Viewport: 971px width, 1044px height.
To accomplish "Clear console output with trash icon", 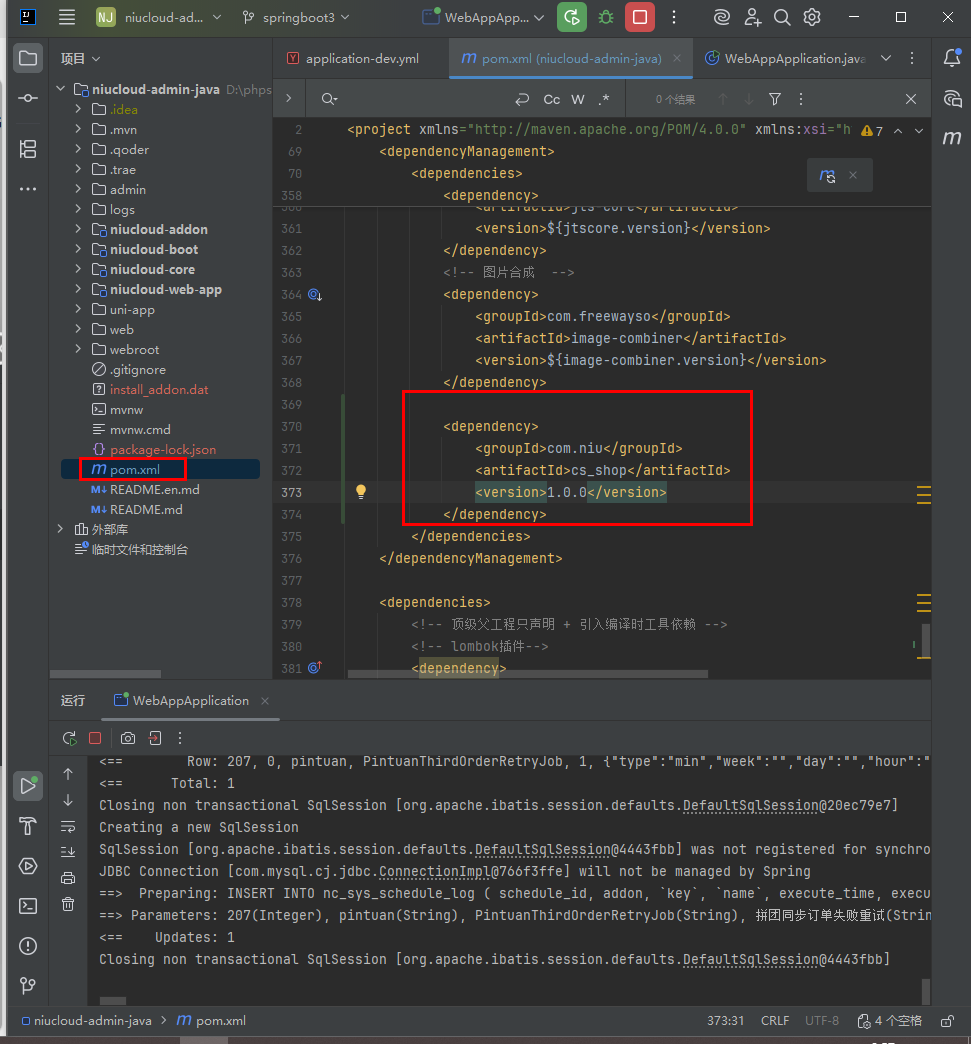I will tap(68, 904).
